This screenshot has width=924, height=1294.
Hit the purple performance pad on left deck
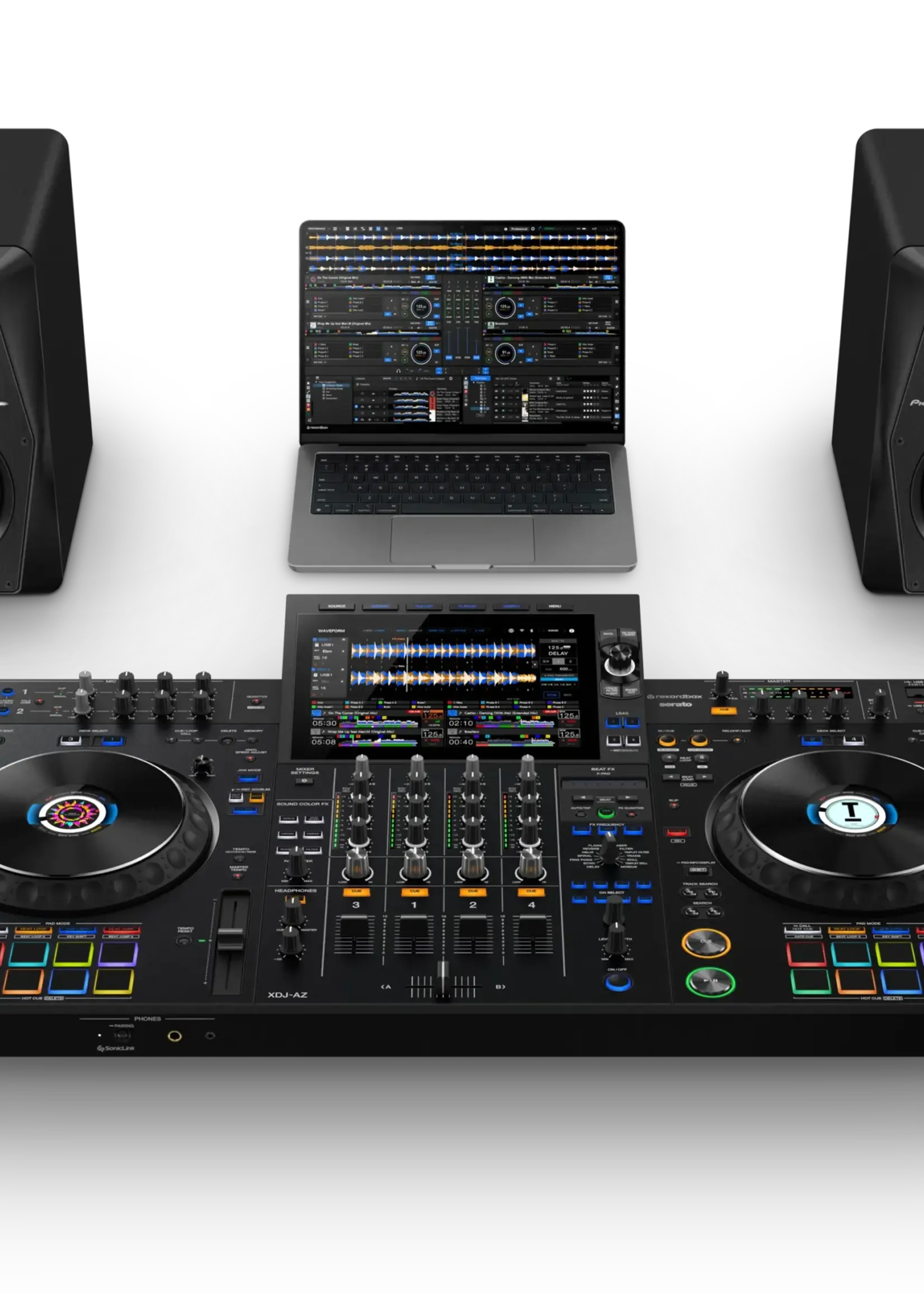[x=118, y=954]
